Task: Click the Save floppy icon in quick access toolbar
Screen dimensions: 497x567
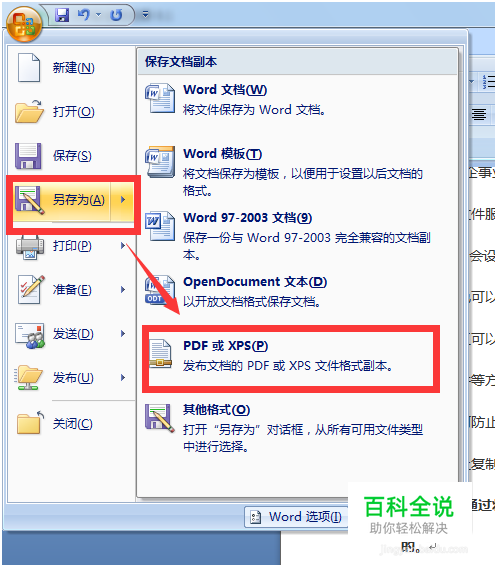Action: tap(62, 15)
